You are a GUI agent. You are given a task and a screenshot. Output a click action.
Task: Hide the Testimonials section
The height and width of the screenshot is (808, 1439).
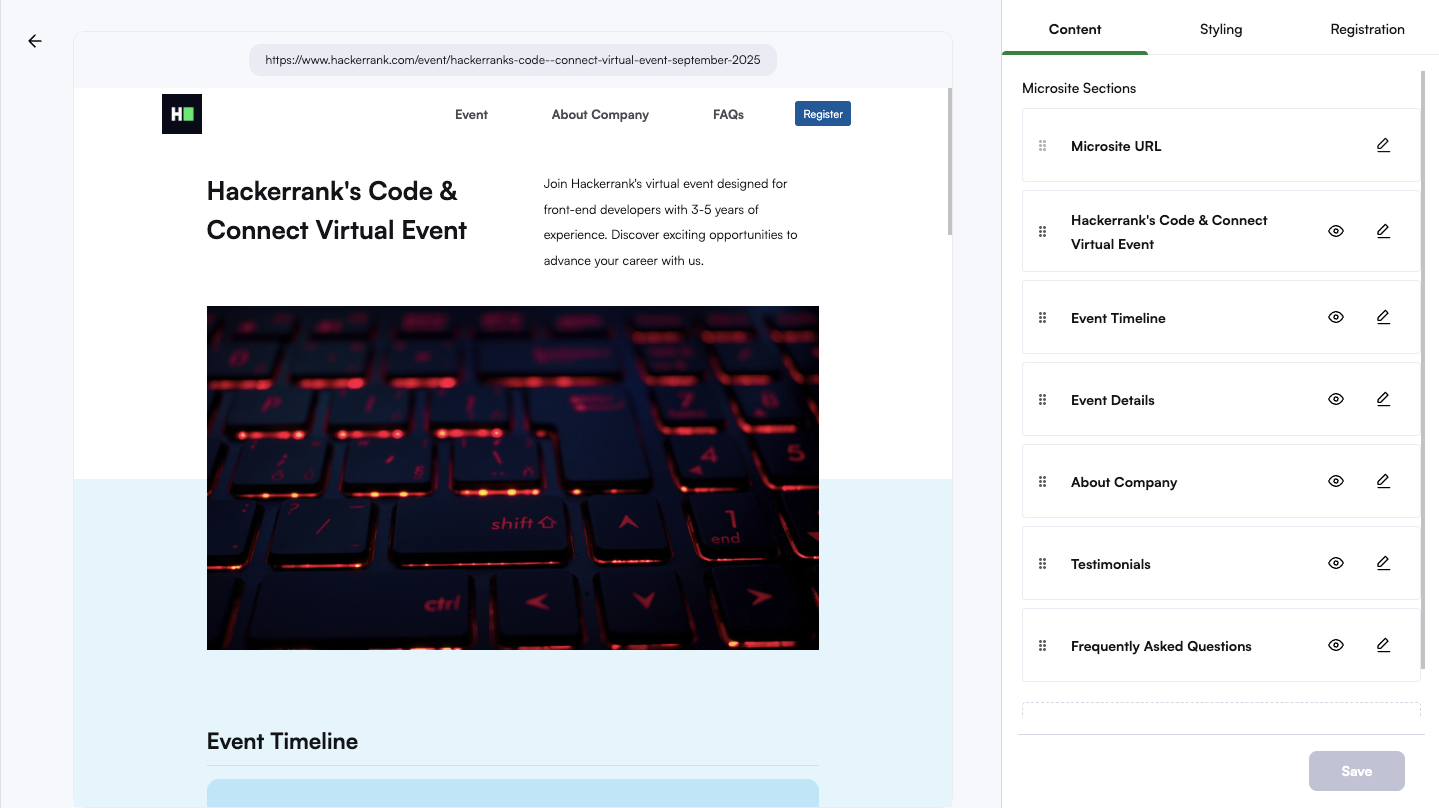click(1336, 563)
